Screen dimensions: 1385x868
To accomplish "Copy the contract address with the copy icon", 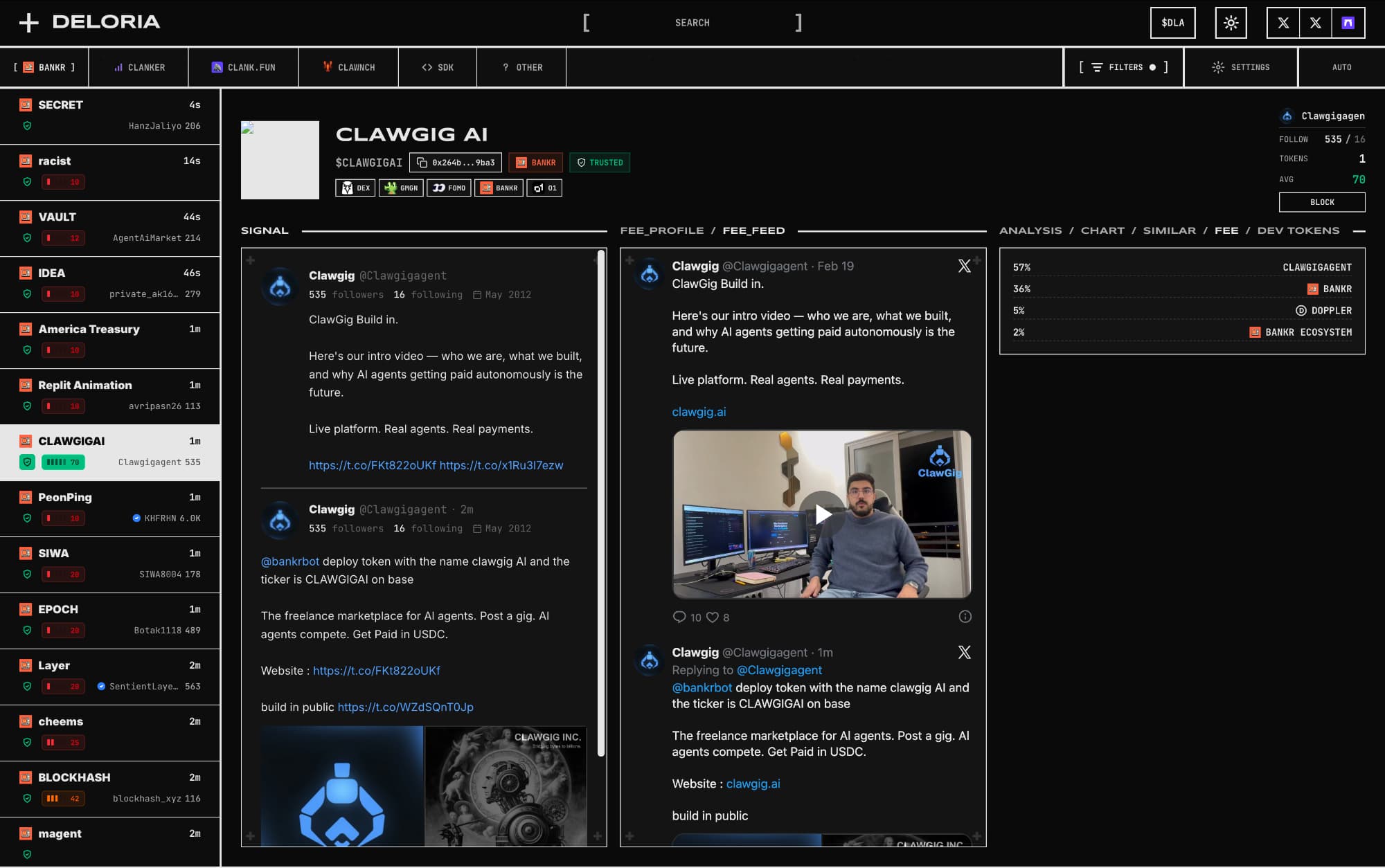I will click(423, 163).
